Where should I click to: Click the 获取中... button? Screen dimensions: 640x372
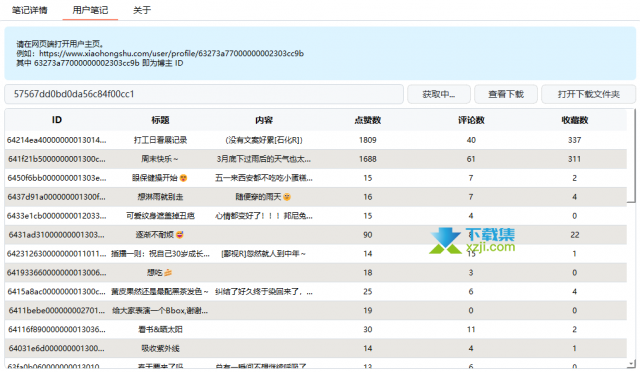(x=439, y=94)
